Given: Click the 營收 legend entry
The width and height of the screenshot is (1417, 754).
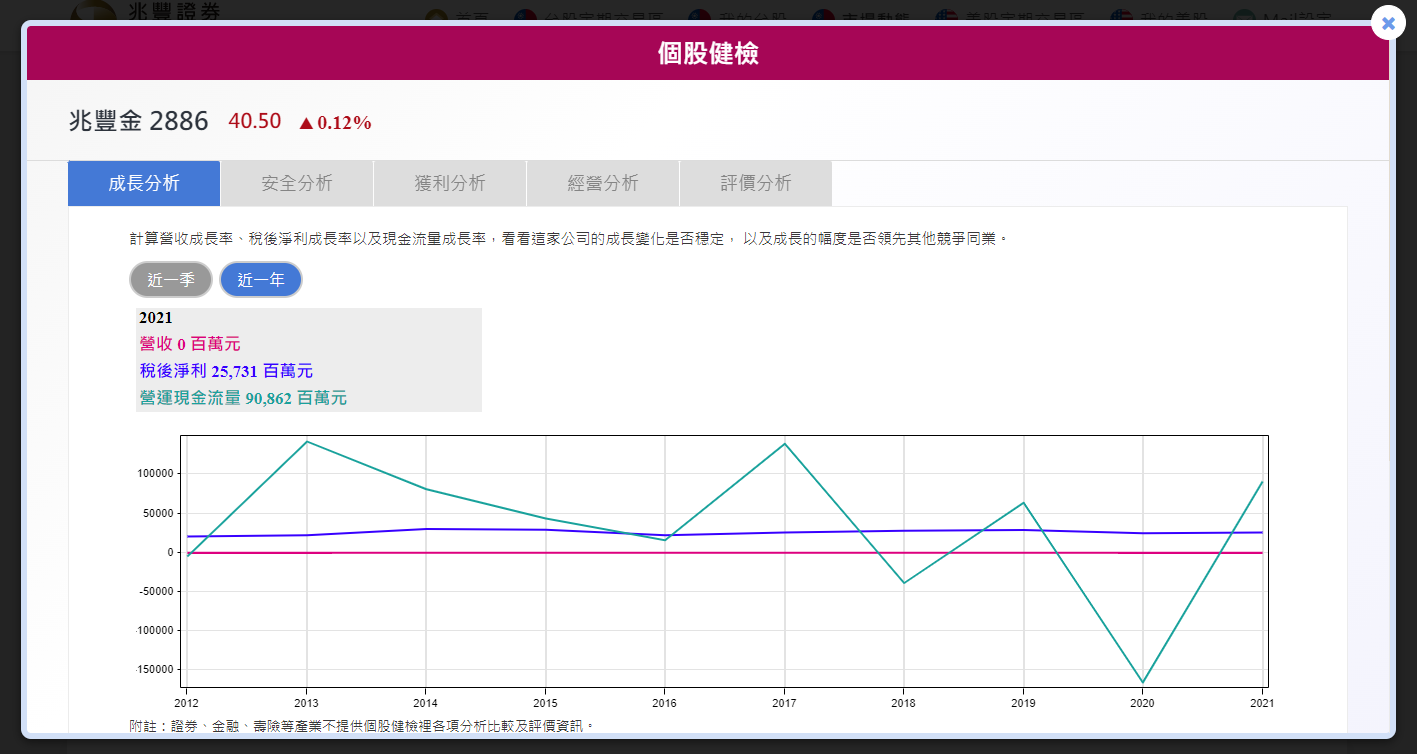Looking at the screenshot, I should 190,344.
